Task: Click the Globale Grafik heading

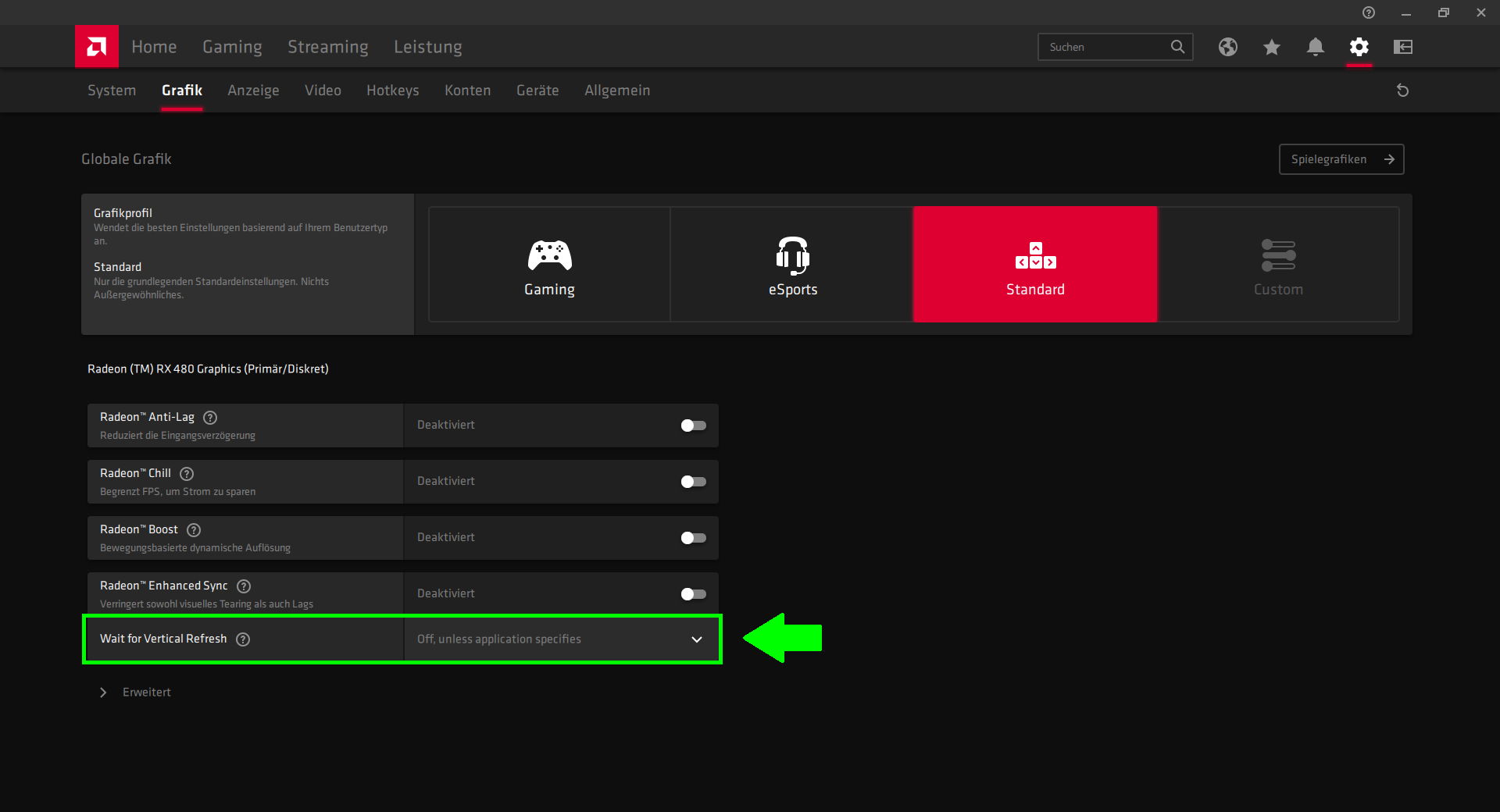Action: pyautogui.click(x=127, y=159)
